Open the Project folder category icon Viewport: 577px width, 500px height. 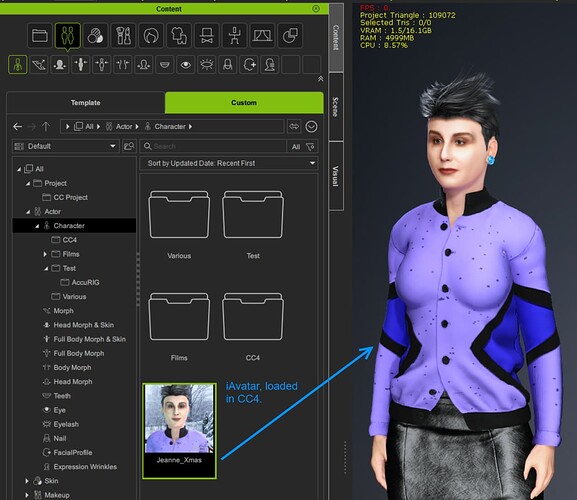[40, 36]
